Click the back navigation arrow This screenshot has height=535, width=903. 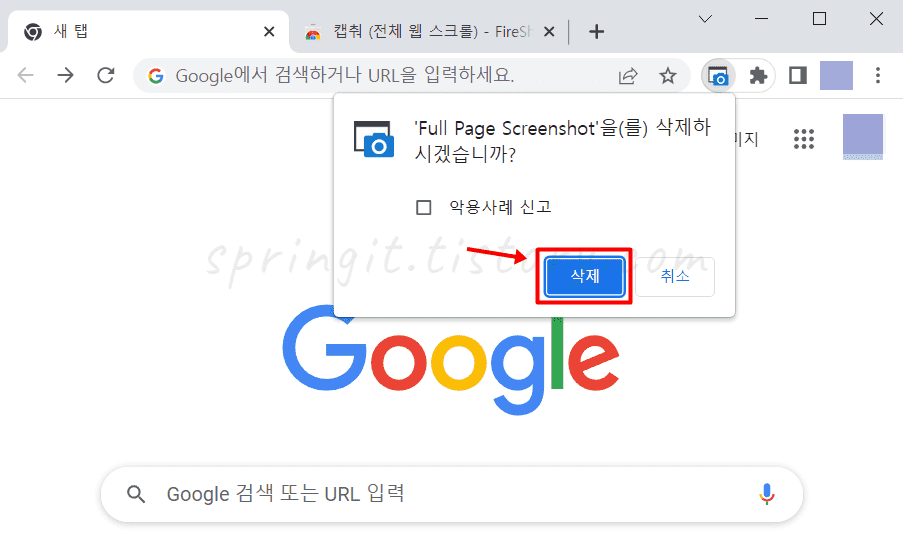coord(26,75)
